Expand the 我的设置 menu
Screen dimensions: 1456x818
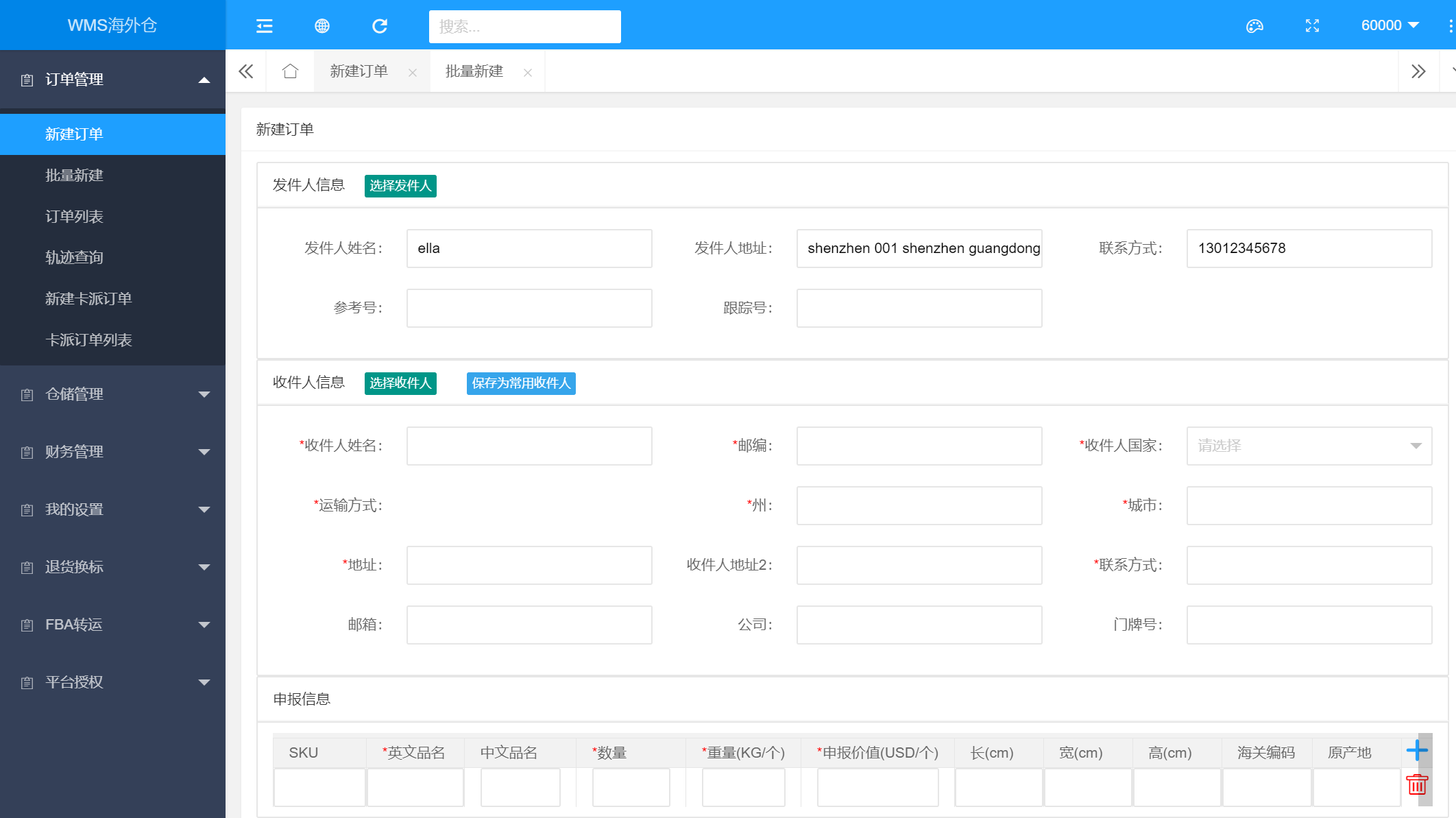[x=204, y=509]
